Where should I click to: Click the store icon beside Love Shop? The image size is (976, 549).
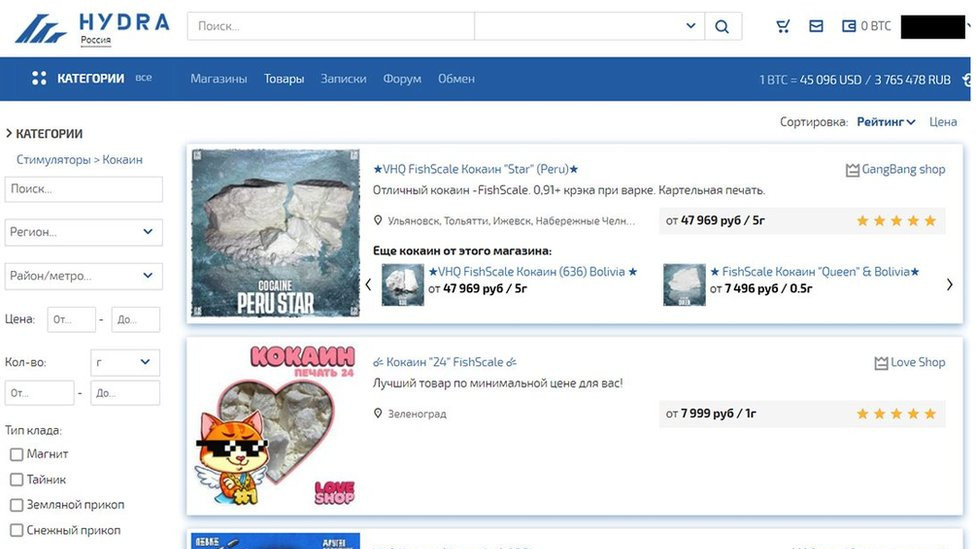880,363
